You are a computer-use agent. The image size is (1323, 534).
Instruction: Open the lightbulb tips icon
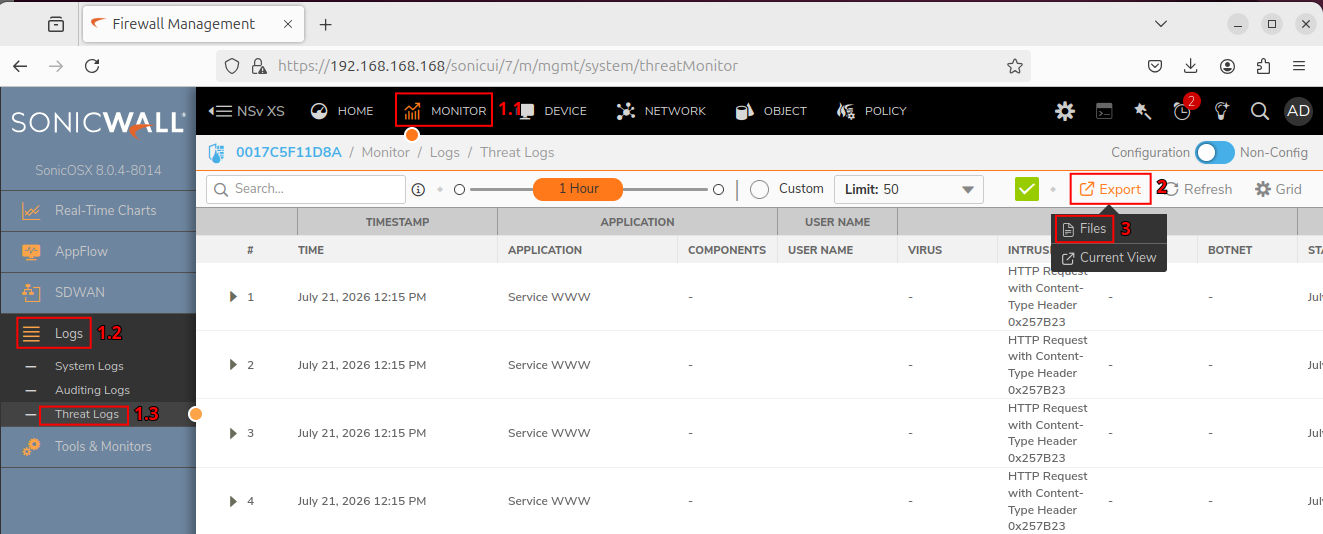point(1221,111)
